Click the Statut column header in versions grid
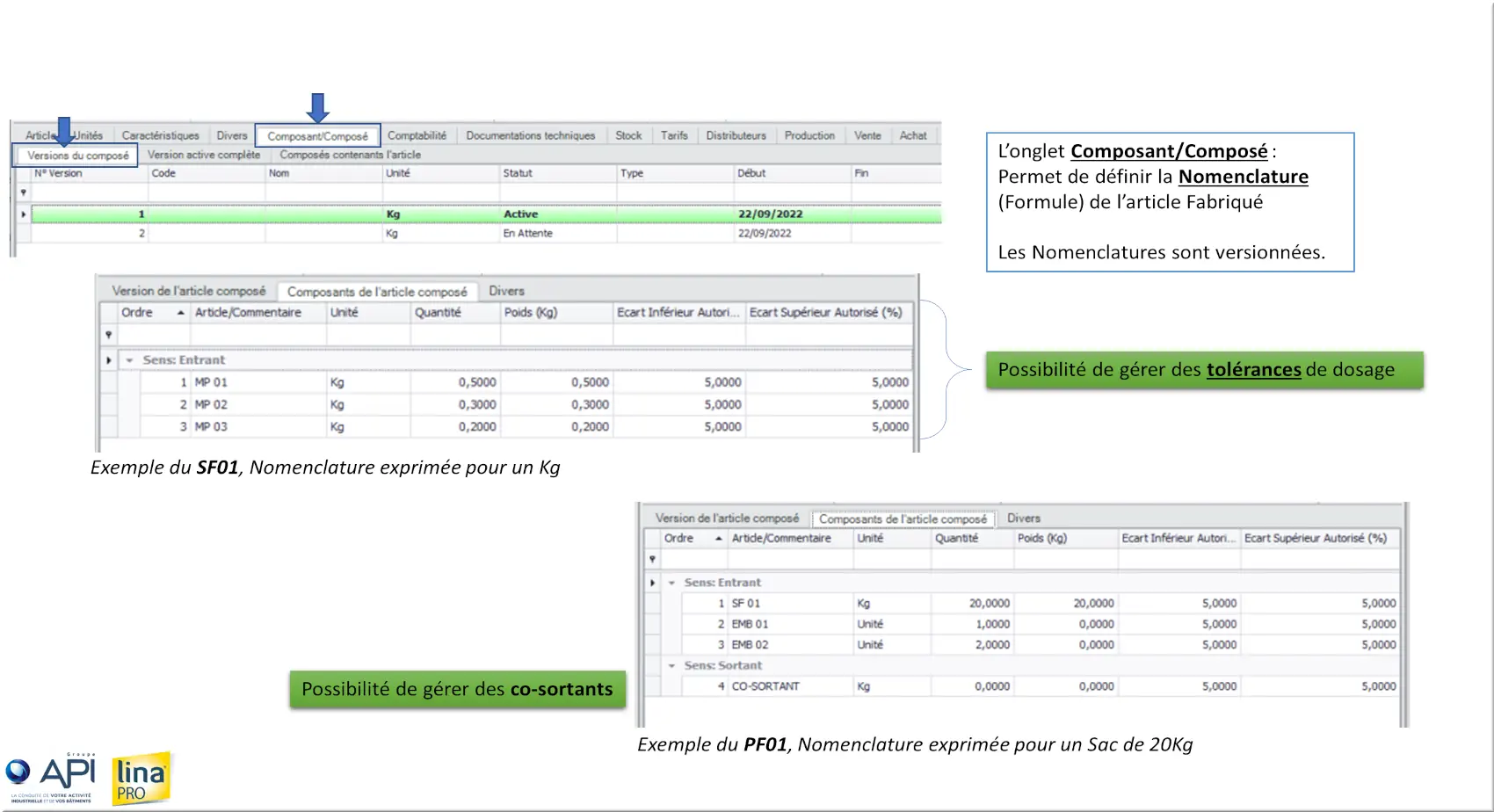Screen dimensions: 1494x812 point(557,173)
